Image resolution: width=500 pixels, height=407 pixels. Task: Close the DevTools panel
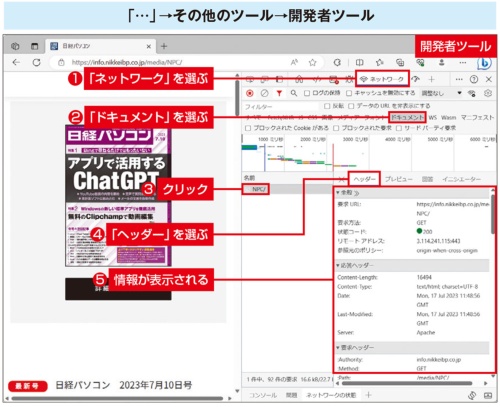(x=489, y=79)
